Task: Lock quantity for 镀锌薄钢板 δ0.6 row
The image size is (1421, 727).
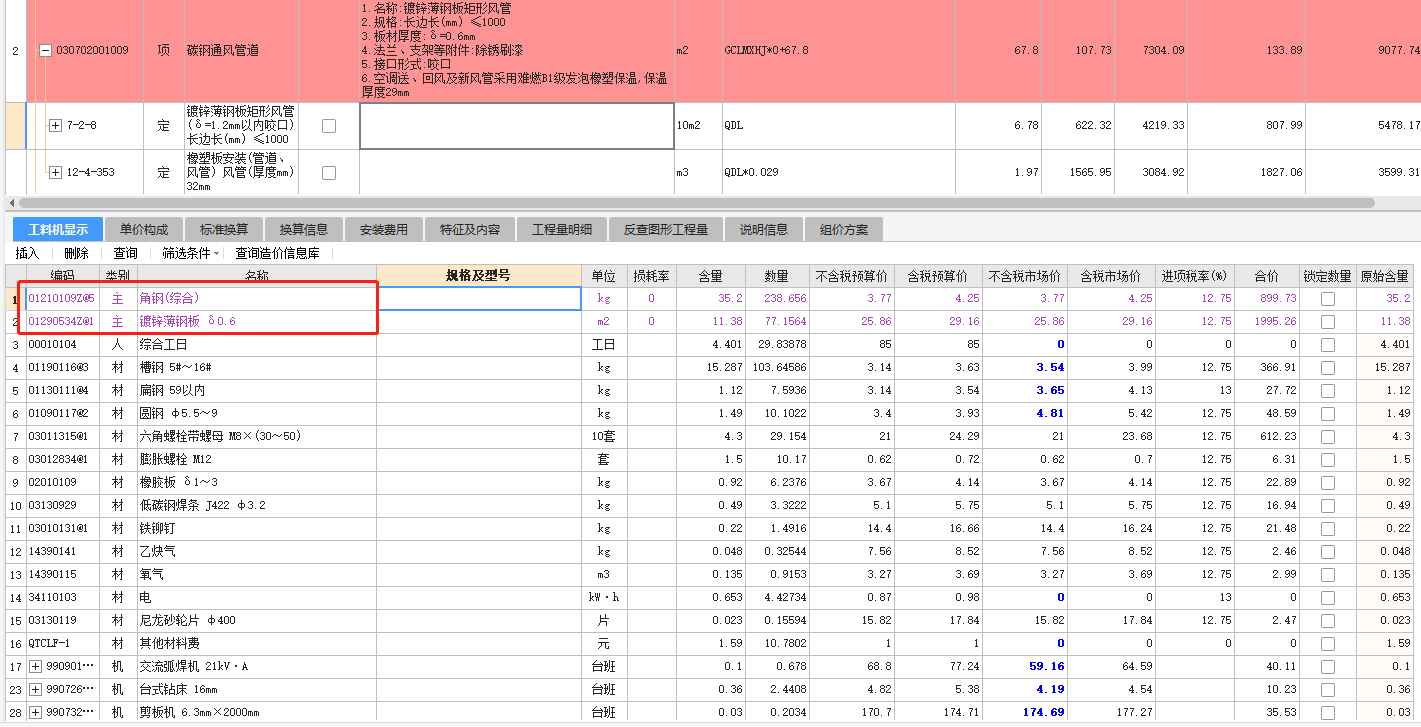Action: pos(1327,321)
